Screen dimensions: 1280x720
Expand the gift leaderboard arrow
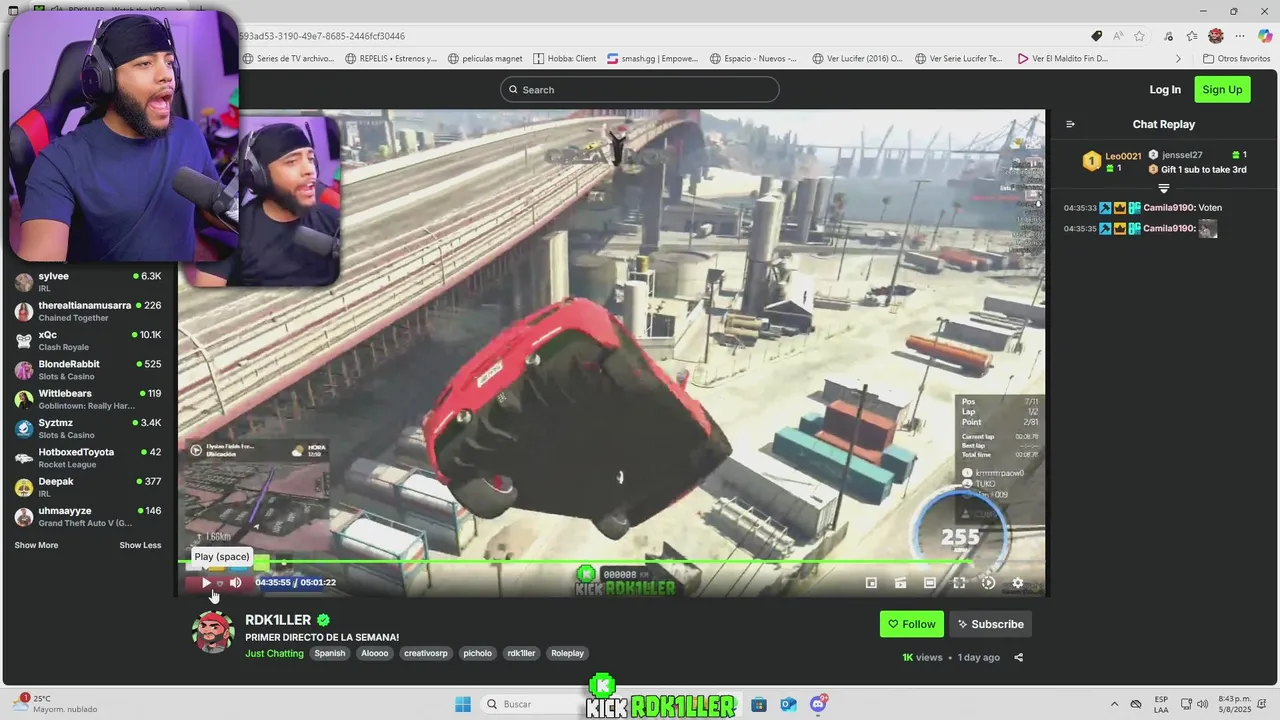click(1164, 188)
